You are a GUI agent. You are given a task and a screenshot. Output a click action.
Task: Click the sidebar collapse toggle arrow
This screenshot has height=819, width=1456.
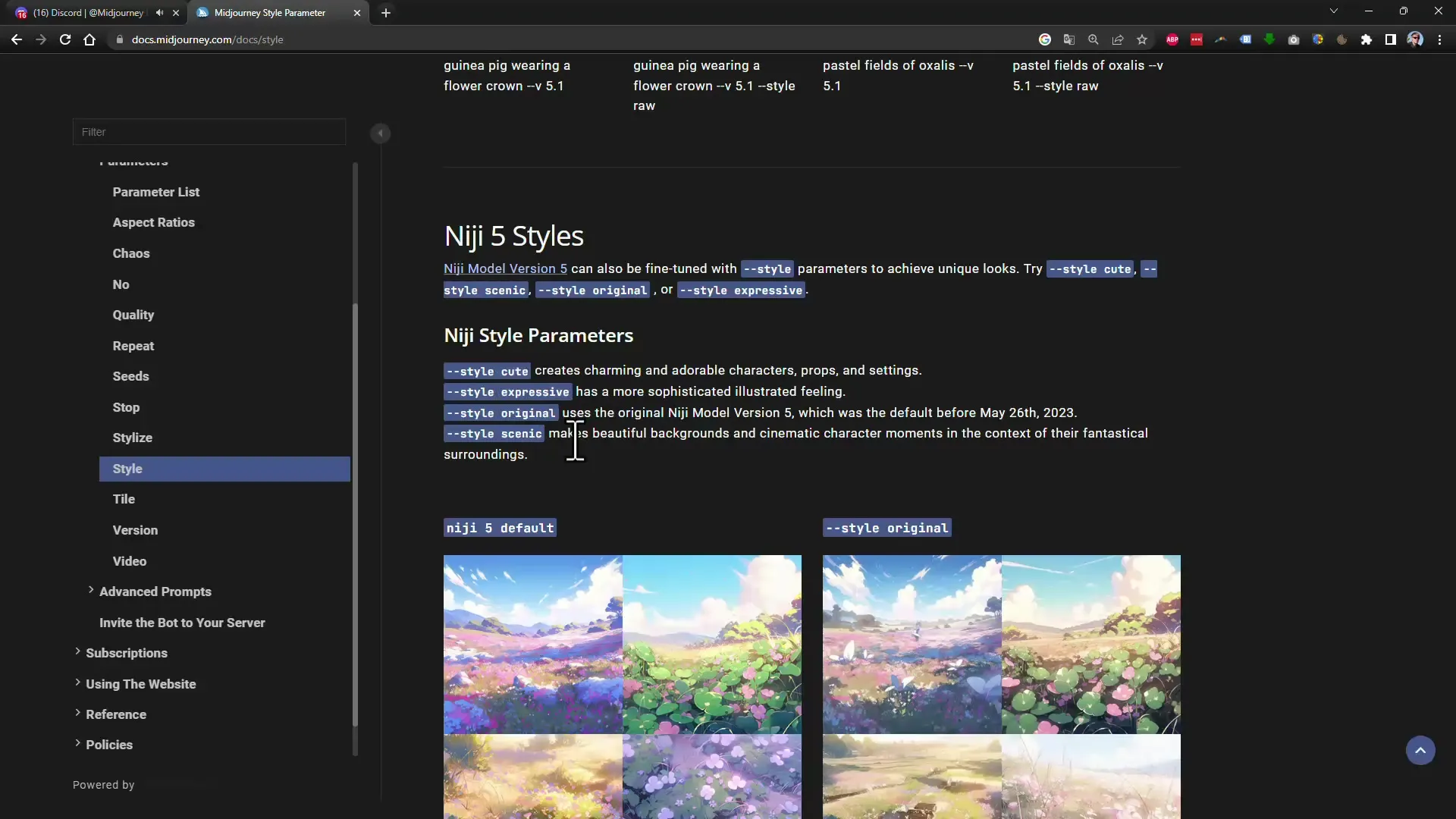tap(380, 133)
